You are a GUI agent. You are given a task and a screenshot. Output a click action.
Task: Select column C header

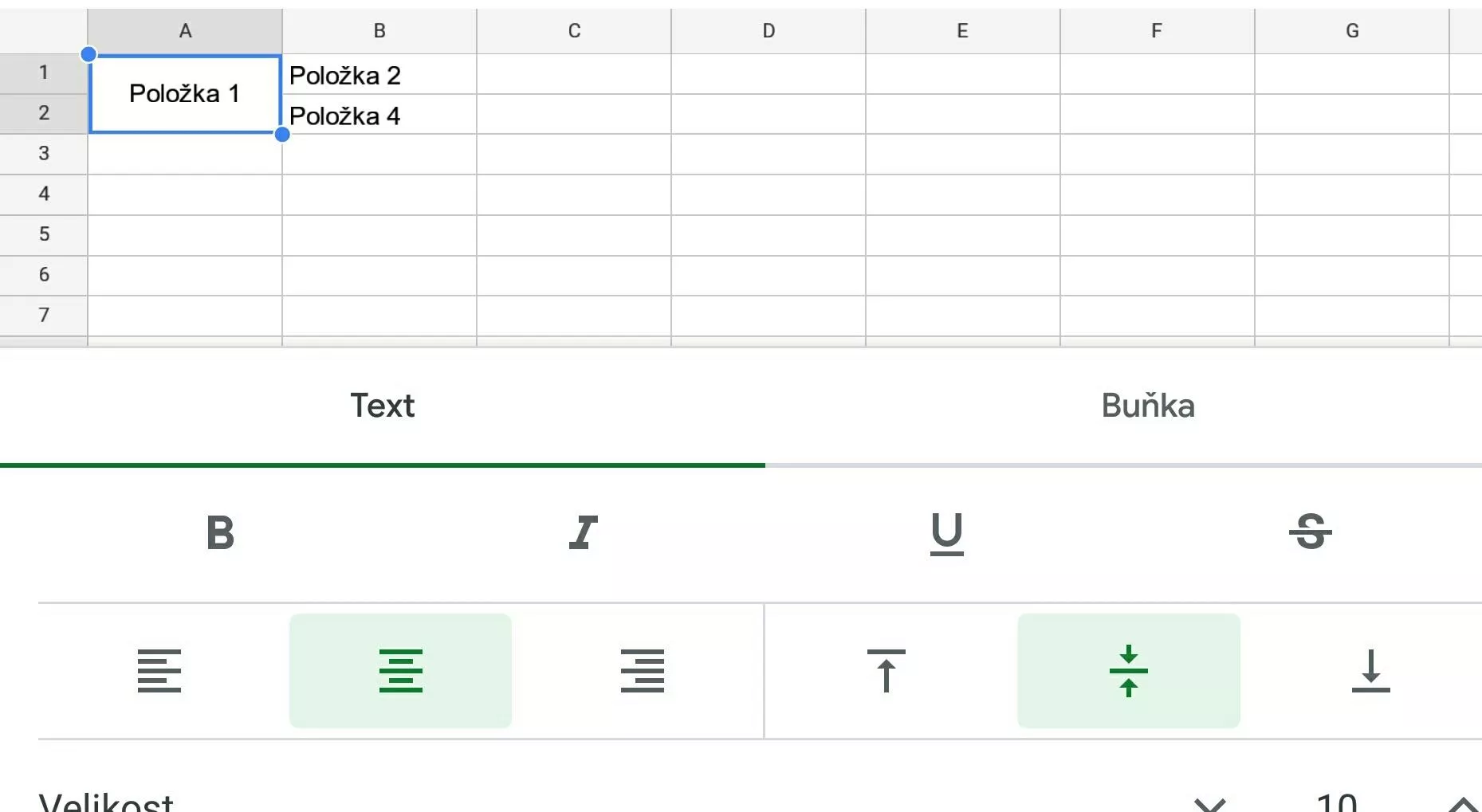point(574,31)
